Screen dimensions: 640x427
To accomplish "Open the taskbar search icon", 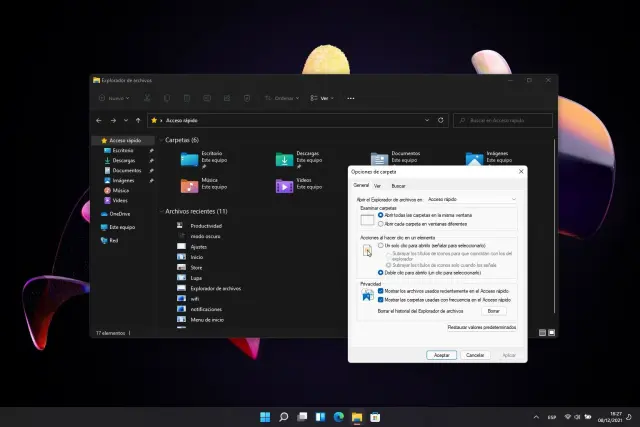I will 284,416.
